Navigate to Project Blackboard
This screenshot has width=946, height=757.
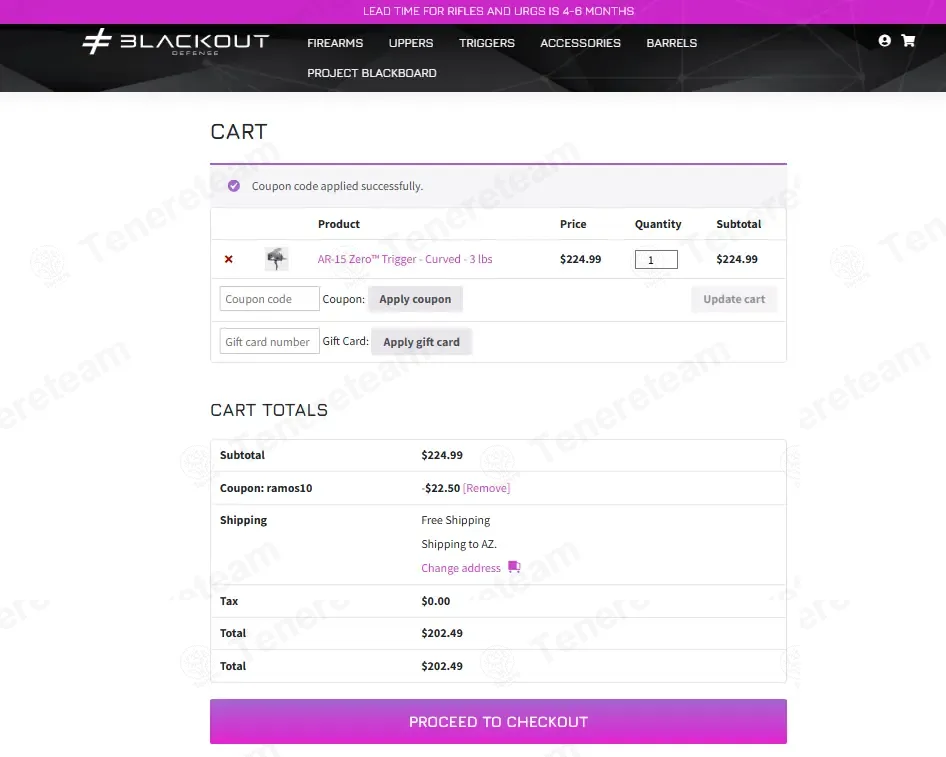click(x=372, y=73)
